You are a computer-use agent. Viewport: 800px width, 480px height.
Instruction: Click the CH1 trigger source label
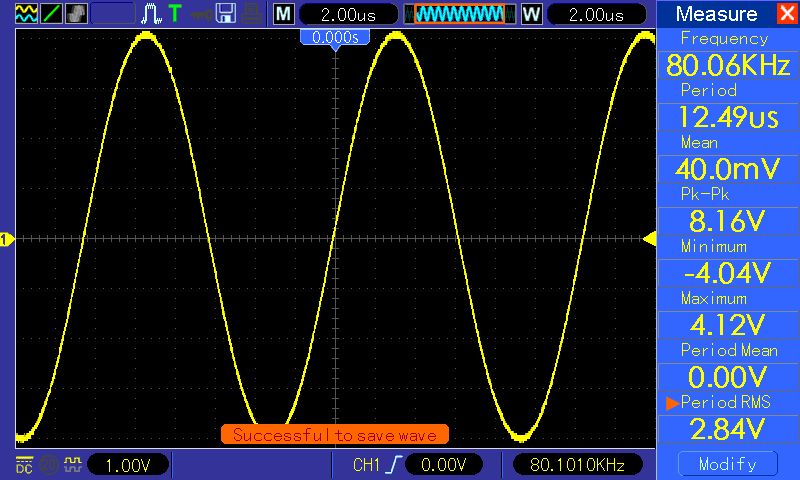pyautogui.click(x=366, y=465)
